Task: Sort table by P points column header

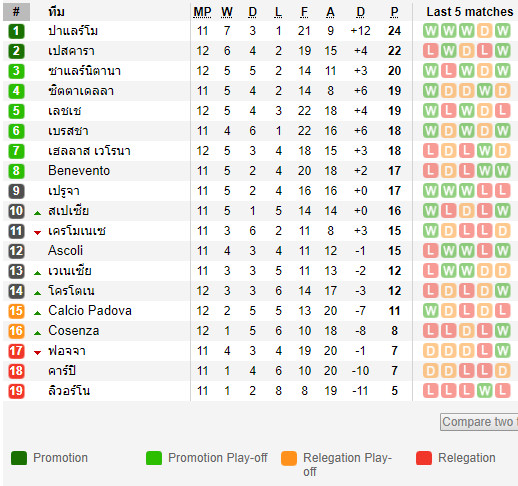Action: click(x=394, y=12)
